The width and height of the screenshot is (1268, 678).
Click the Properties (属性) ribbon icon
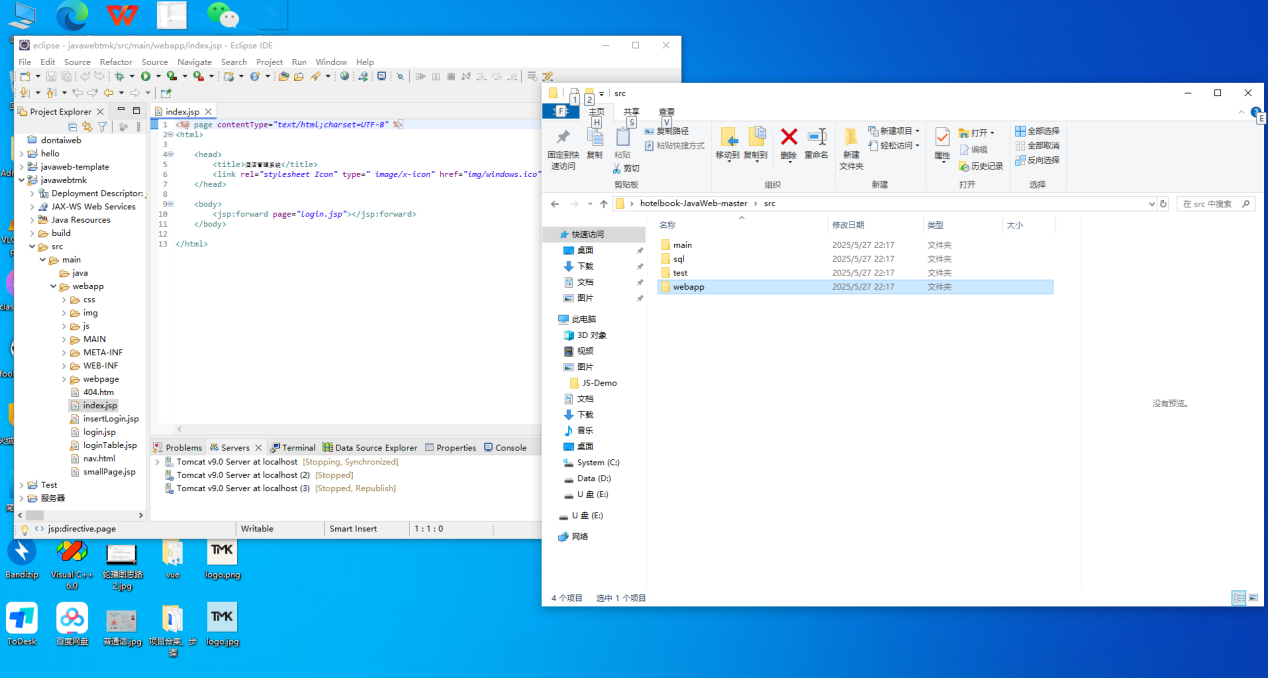[x=942, y=138]
